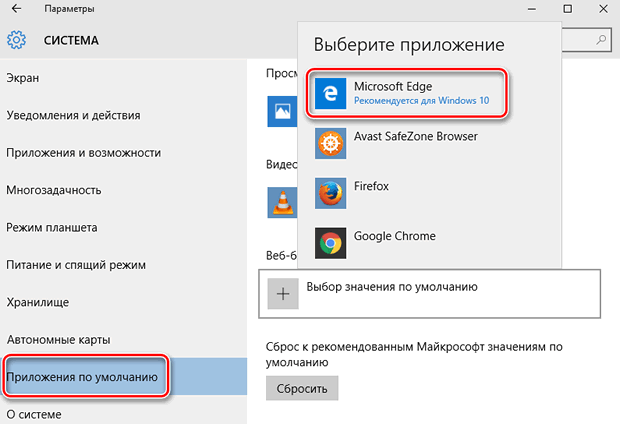Click the back arrow in title bar

click(16, 9)
